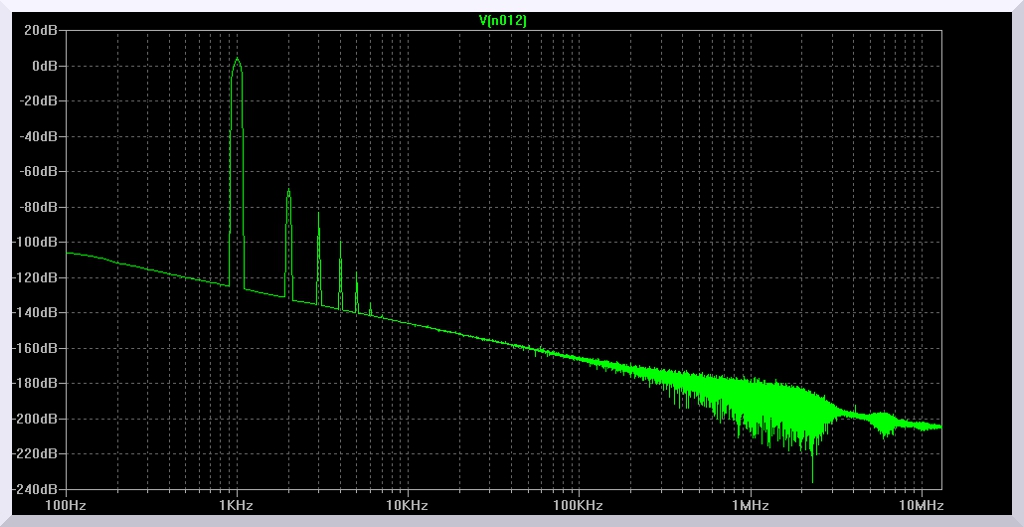Click the 1KHz fundamental peak top
The height and width of the screenshot is (527, 1024).
[x=237, y=59]
